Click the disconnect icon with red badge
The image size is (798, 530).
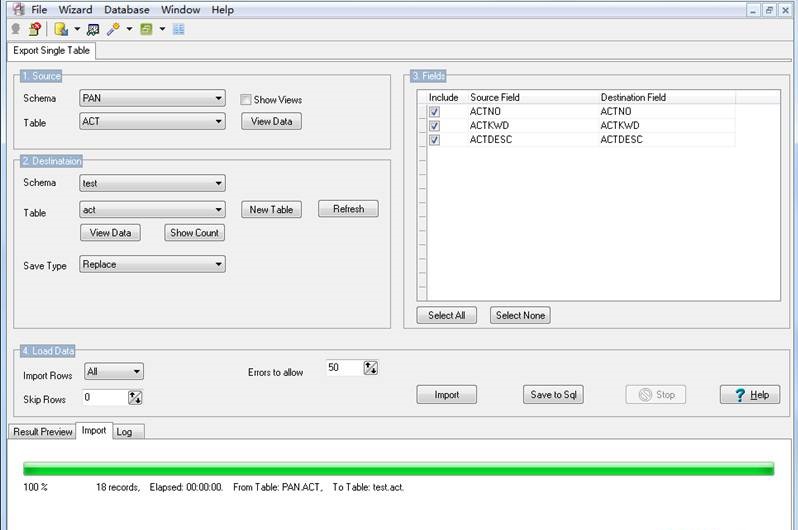[34, 29]
